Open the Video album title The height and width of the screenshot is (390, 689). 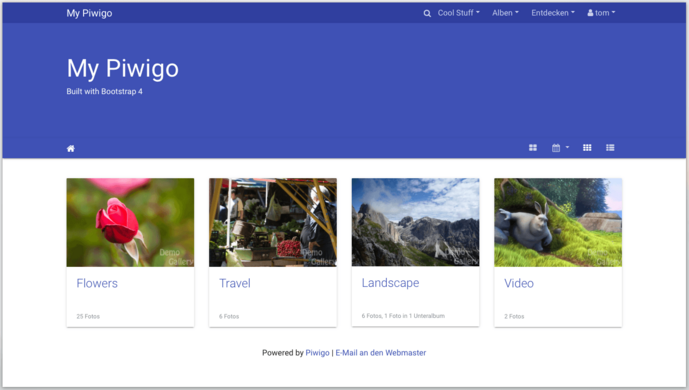[519, 283]
